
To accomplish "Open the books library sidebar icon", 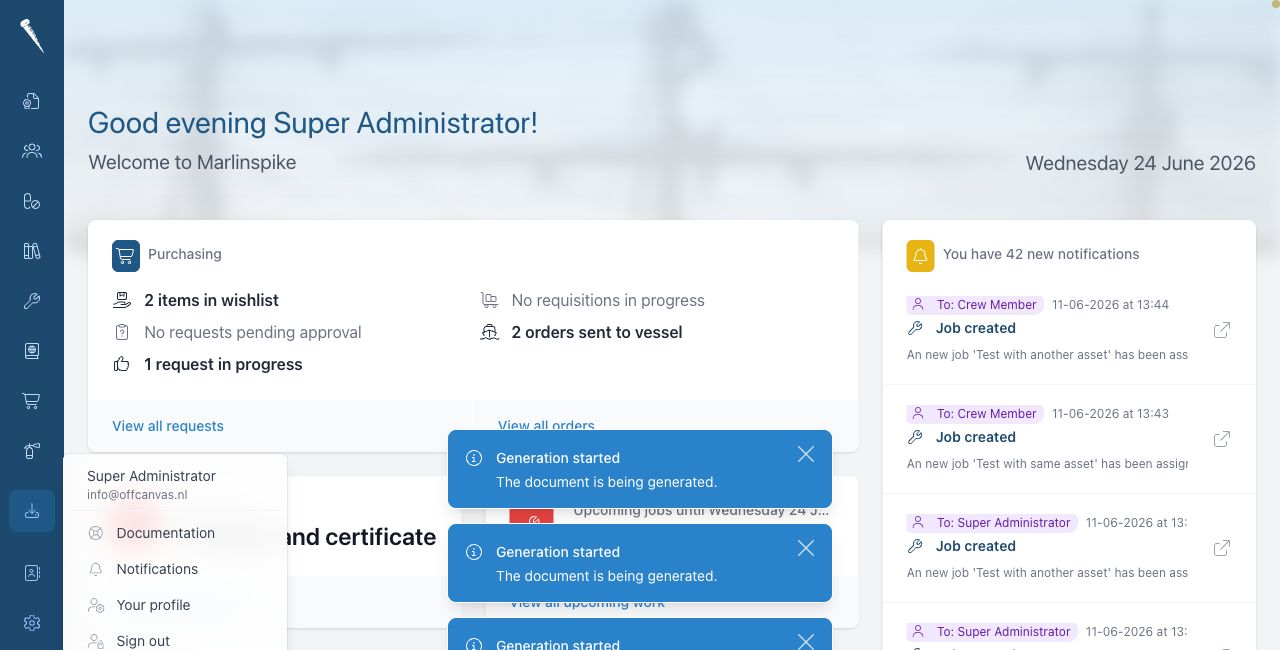I will (x=32, y=251).
